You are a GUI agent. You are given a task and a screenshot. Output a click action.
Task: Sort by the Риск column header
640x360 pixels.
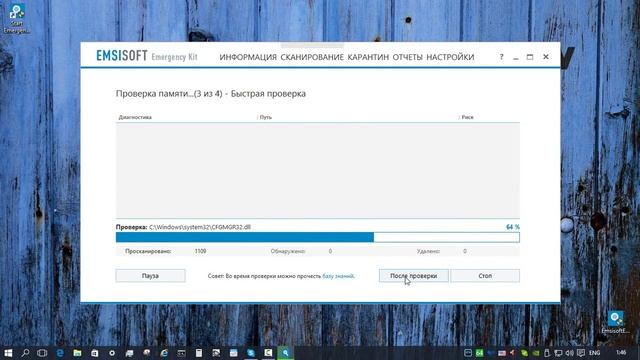[x=467, y=117]
